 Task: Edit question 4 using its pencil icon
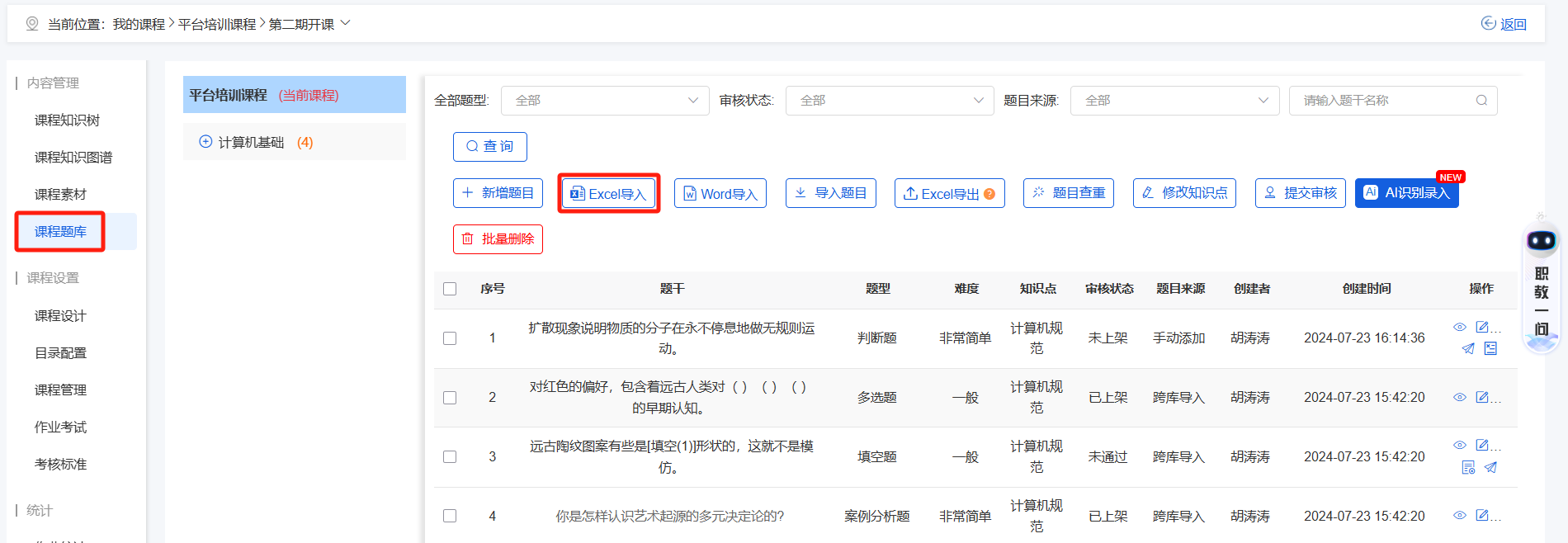(x=1482, y=515)
